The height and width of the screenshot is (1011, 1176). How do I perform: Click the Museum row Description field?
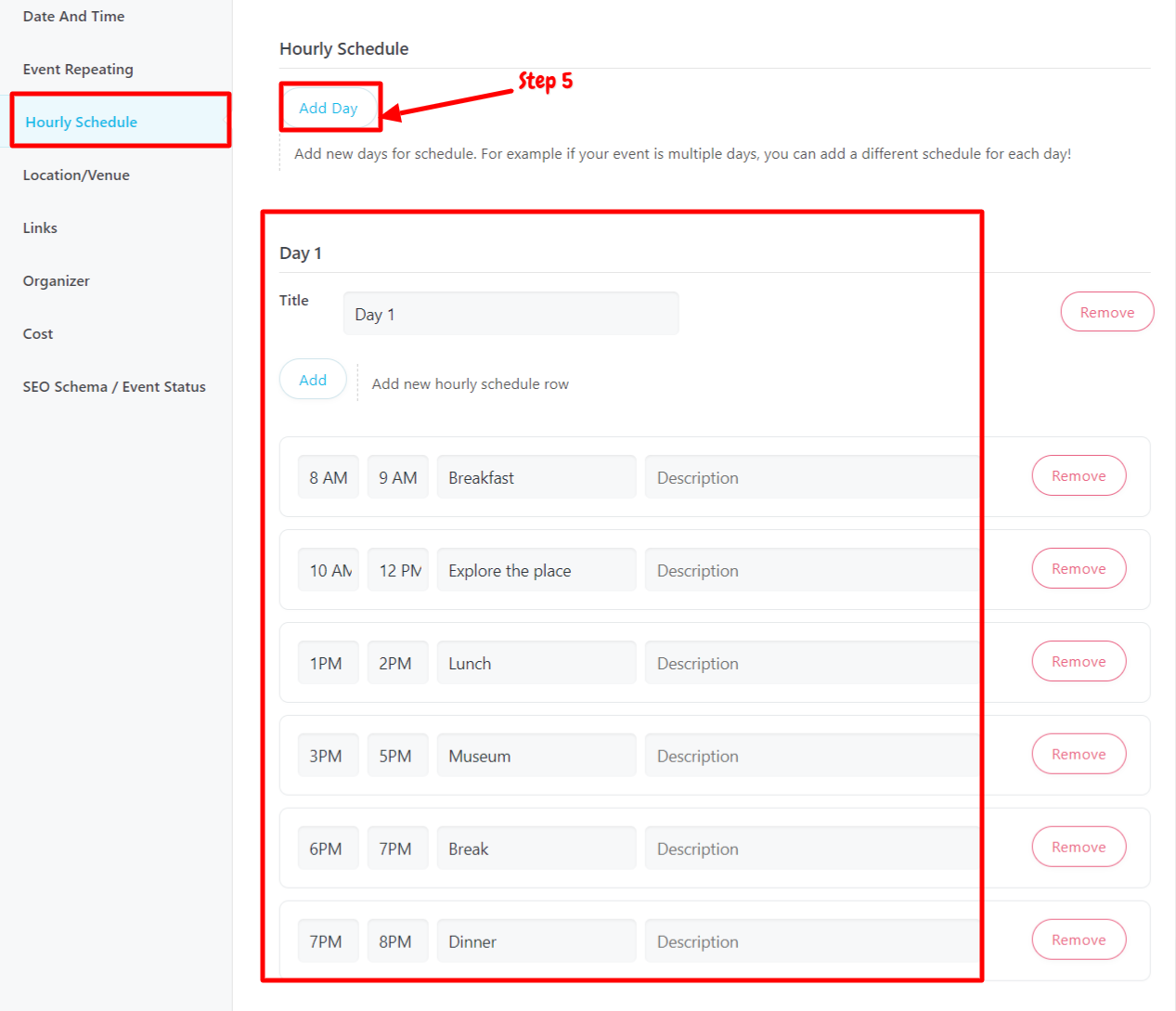pos(812,756)
